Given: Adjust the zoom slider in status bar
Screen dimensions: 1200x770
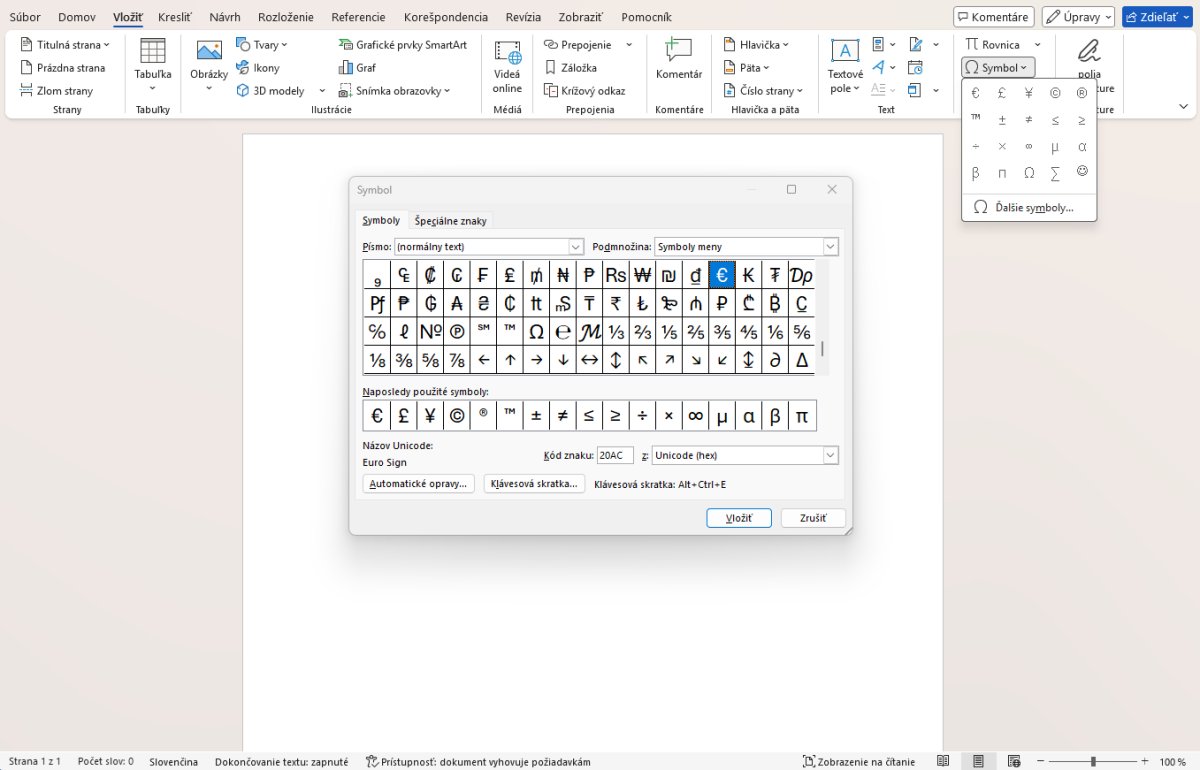Looking at the screenshot, I should point(1093,762).
